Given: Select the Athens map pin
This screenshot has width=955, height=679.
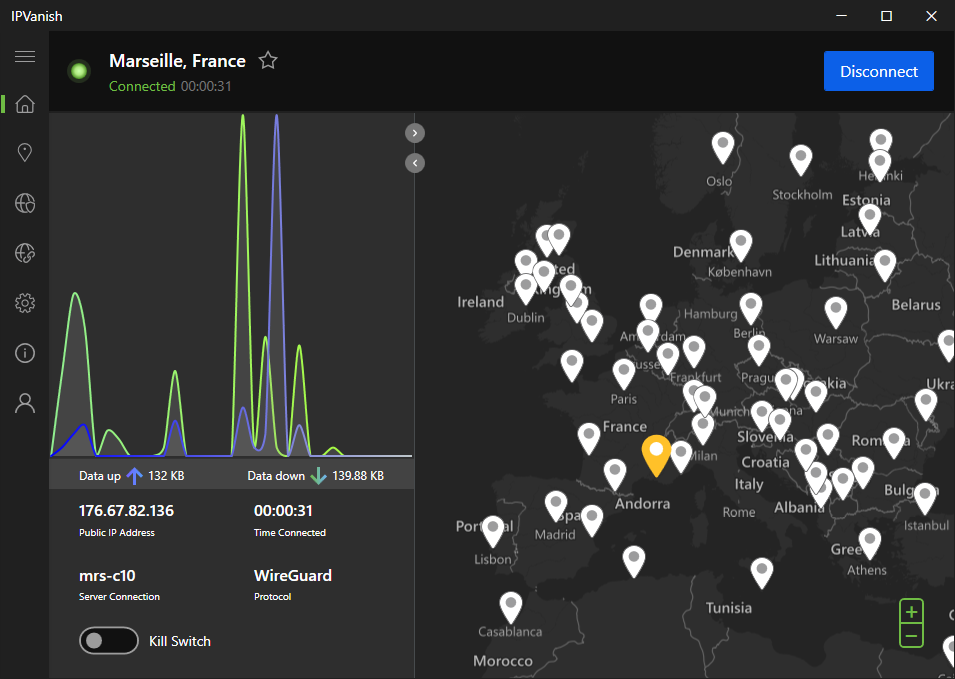Looking at the screenshot, I should [869, 542].
